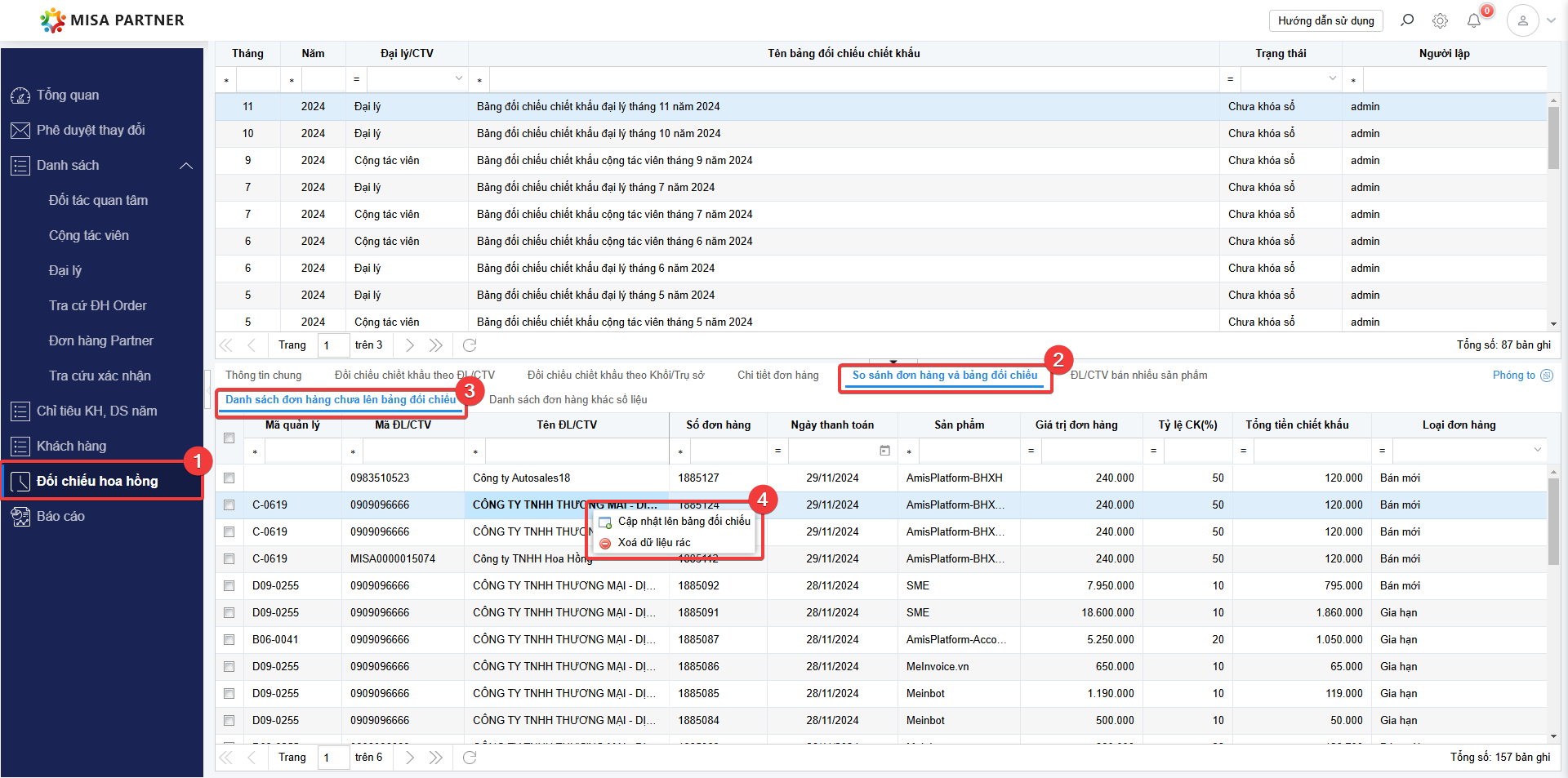Image resolution: width=1568 pixels, height=778 pixels.
Task: Go to first page of bottom grid
Action: point(226,758)
